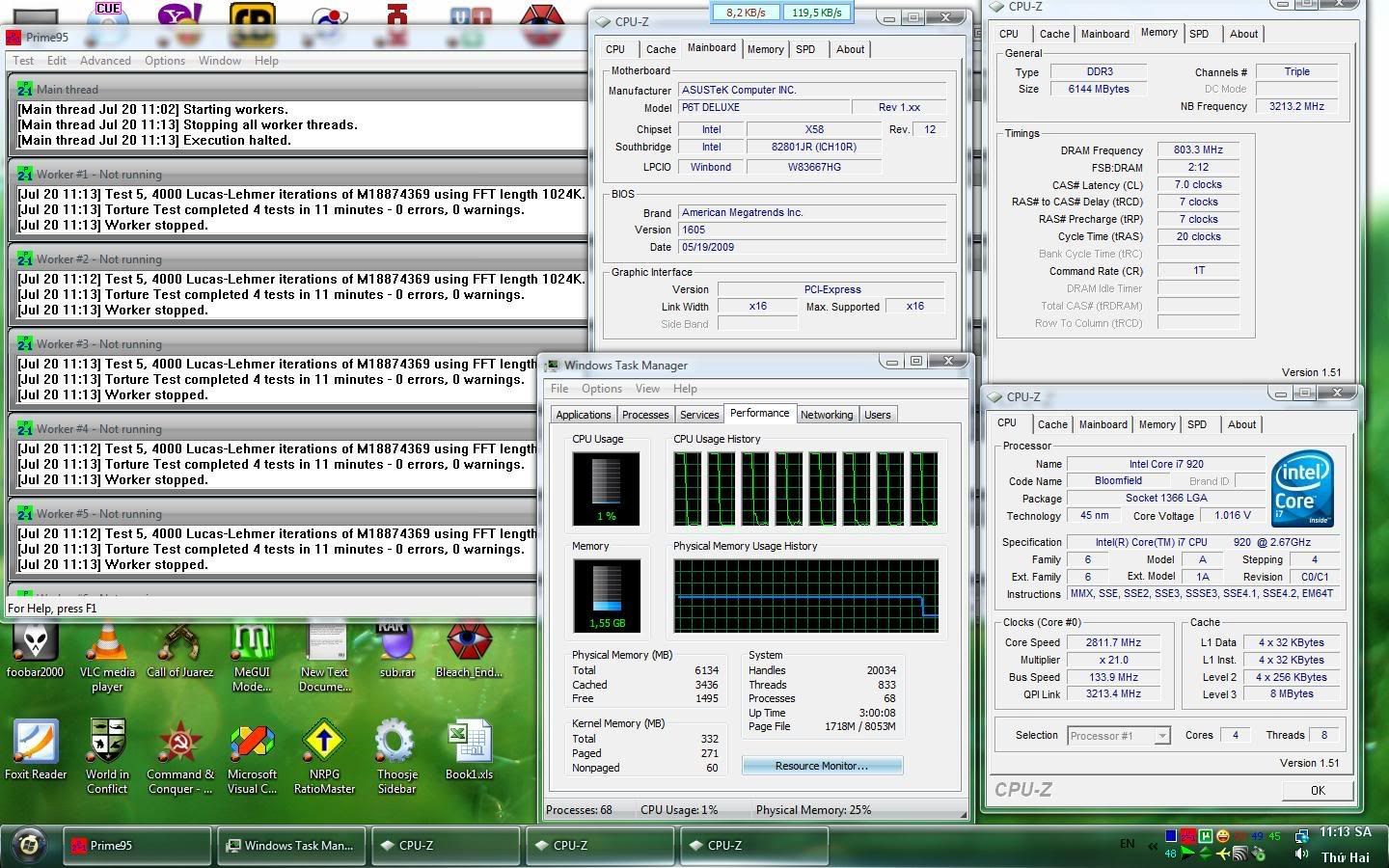Image resolution: width=1389 pixels, height=868 pixels.
Task: Show hidden tray icons arrow
Action: 1152,846
